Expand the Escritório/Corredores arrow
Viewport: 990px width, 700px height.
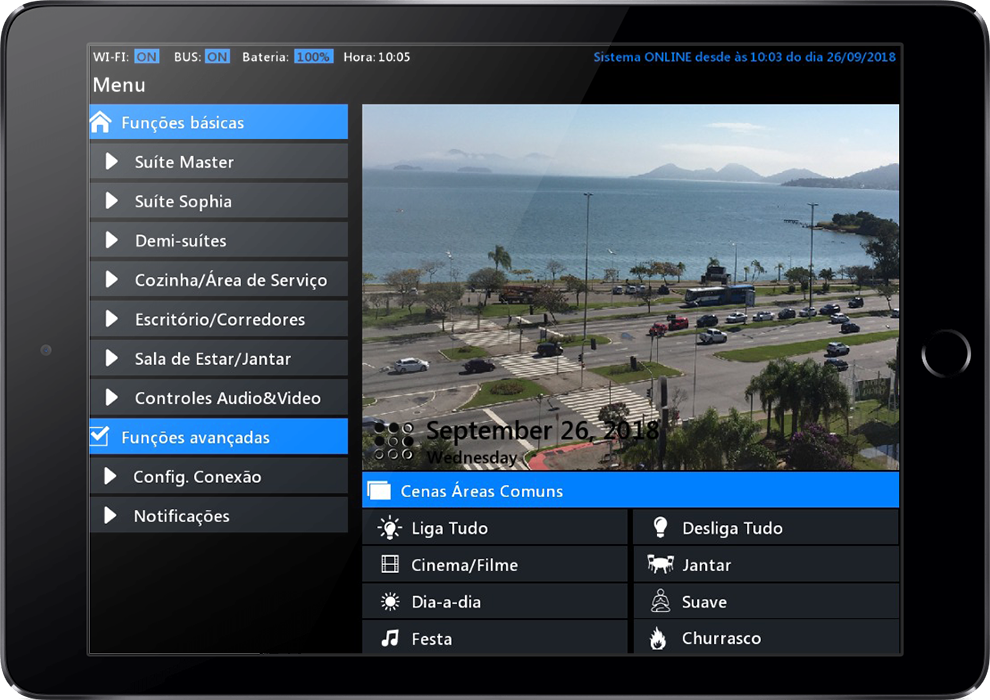pos(112,319)
